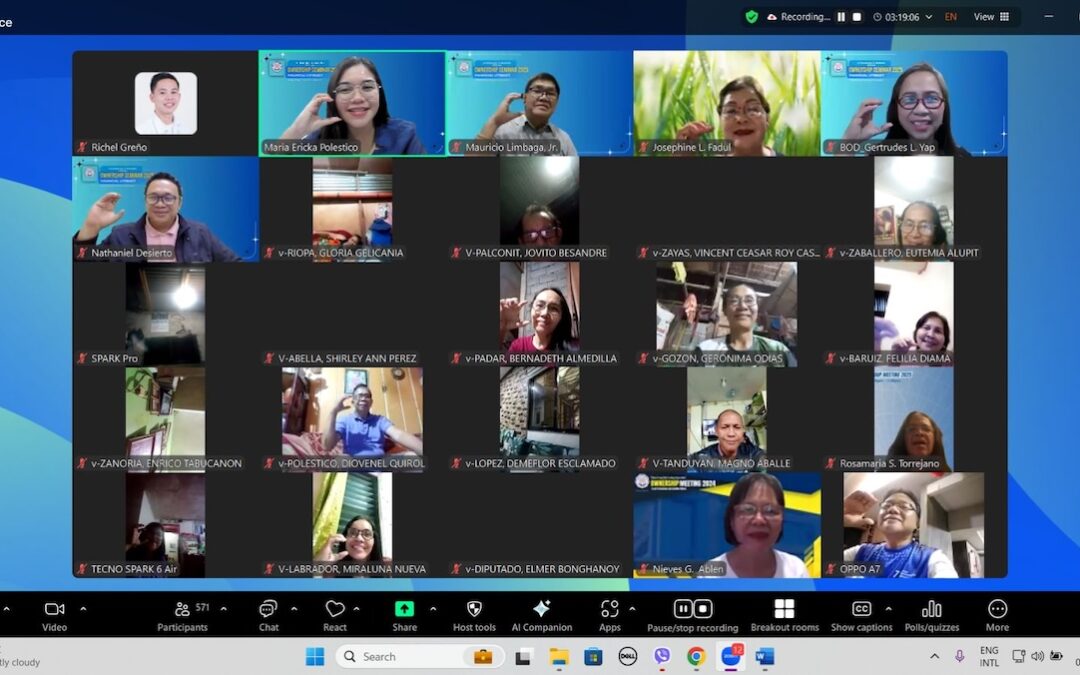Click the name label 'Rosamaria S. Torrejano'
Image resolution: width=1080 pixels, height=675 pixels.
(x=889, y=464)
